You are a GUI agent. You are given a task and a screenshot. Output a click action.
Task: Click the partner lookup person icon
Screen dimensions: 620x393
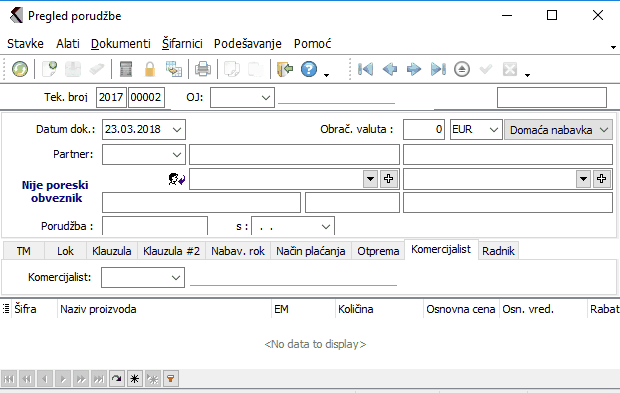pos(176,179)
